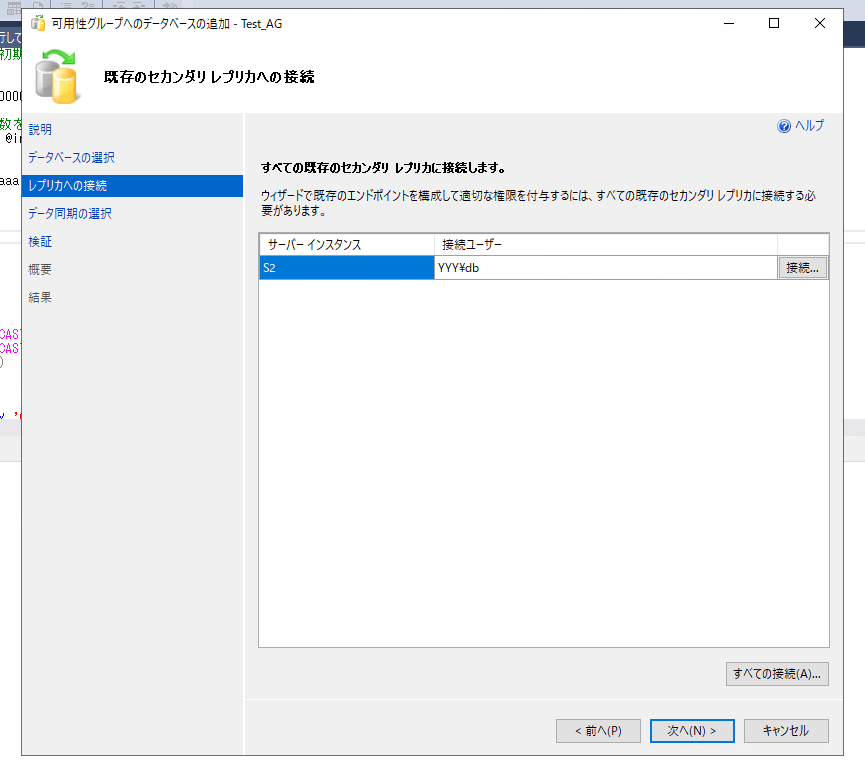Click the help icon beside ヘルプ
Image resolution: width=865 pixels, height=768 pixels.
783,126
